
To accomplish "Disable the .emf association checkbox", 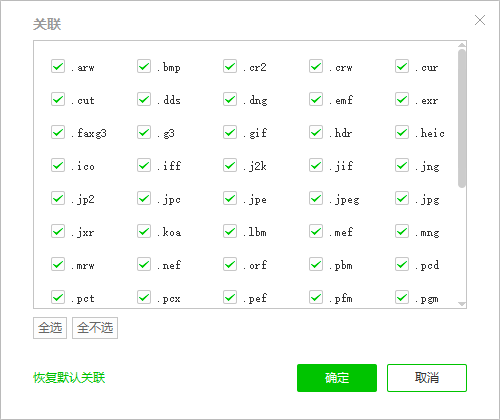I will (x=316, y=99).
